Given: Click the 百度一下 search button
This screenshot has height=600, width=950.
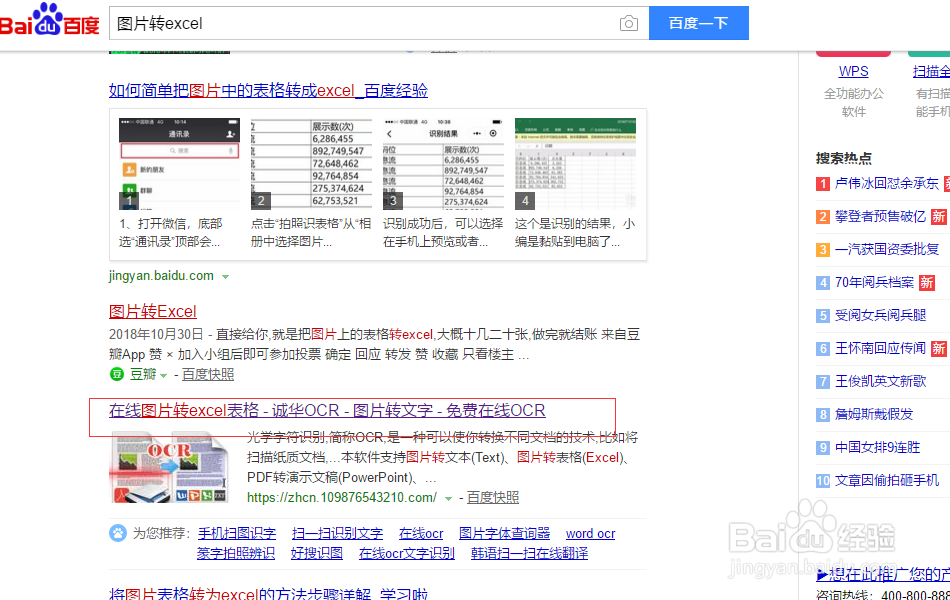Looking at the screenshot, I should tap(698, 22).
